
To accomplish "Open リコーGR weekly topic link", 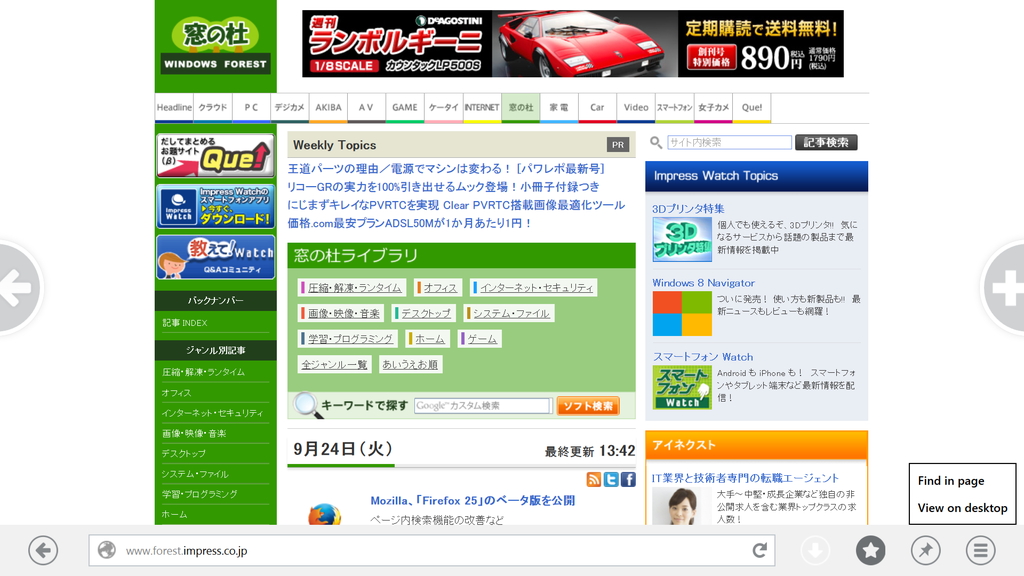I will pyautogui.click(x=443, y=186).
